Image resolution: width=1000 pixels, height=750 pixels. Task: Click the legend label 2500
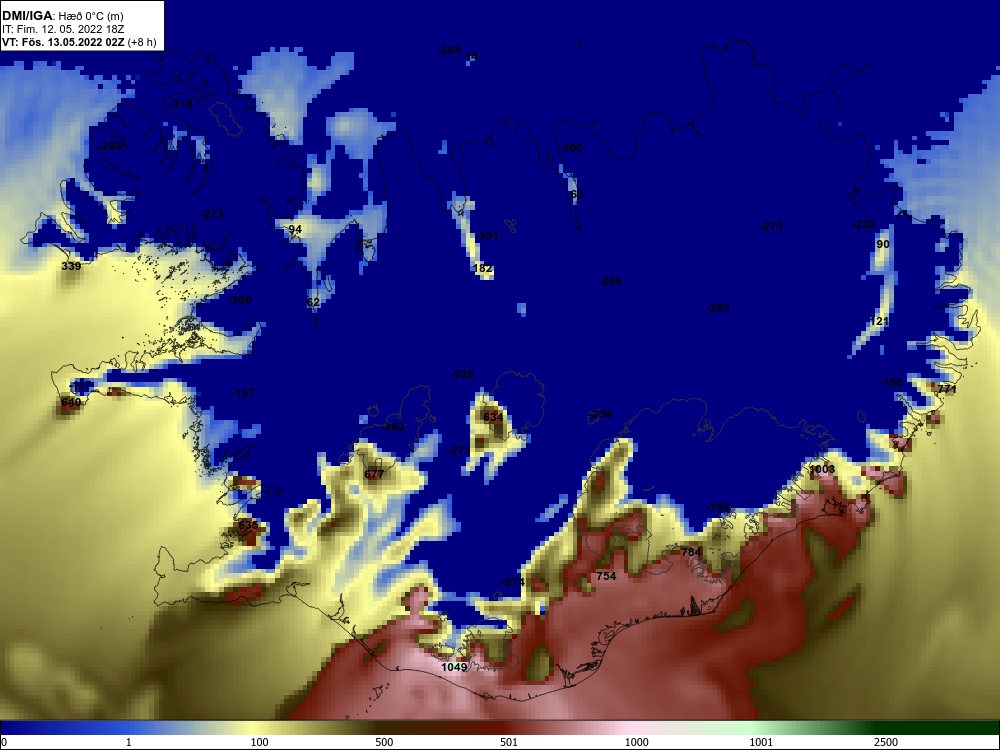click(x=886, y=742)
